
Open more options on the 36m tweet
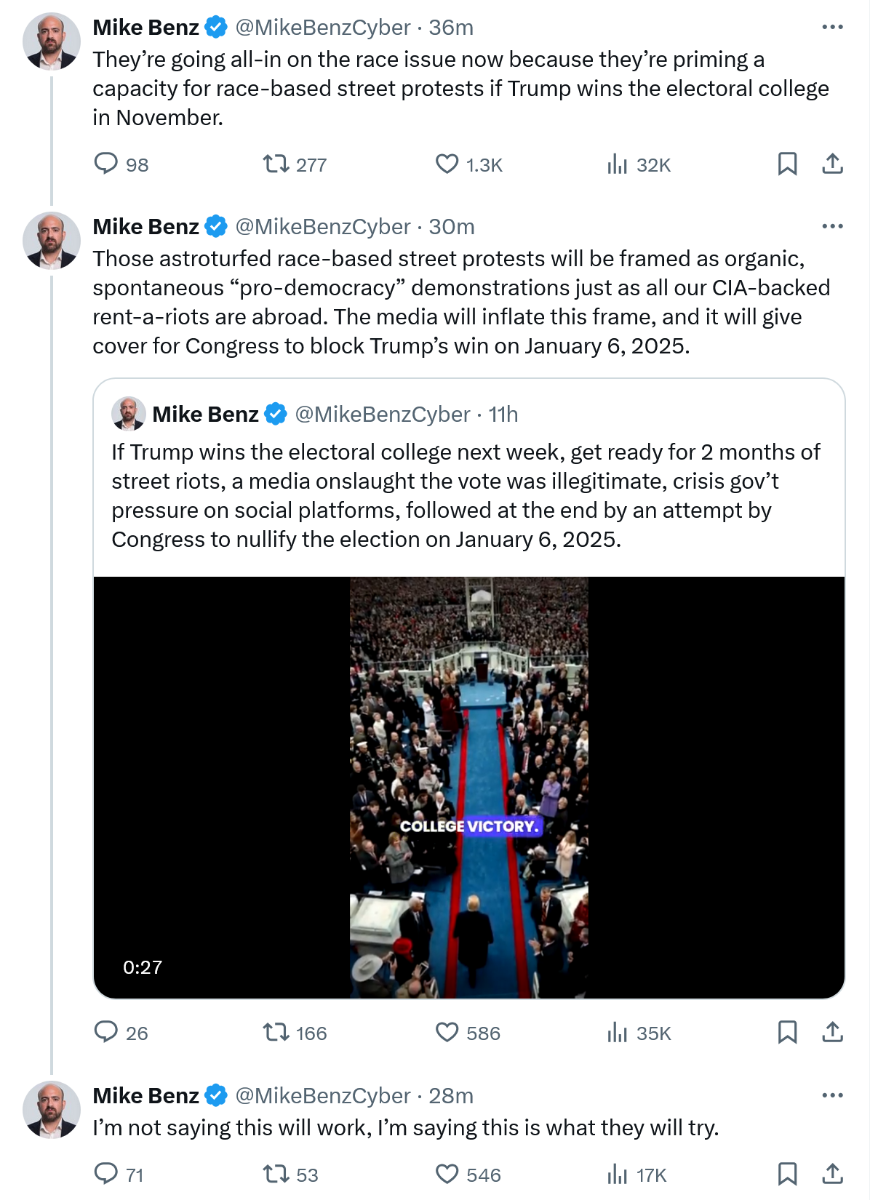click(x=832, y=27)
